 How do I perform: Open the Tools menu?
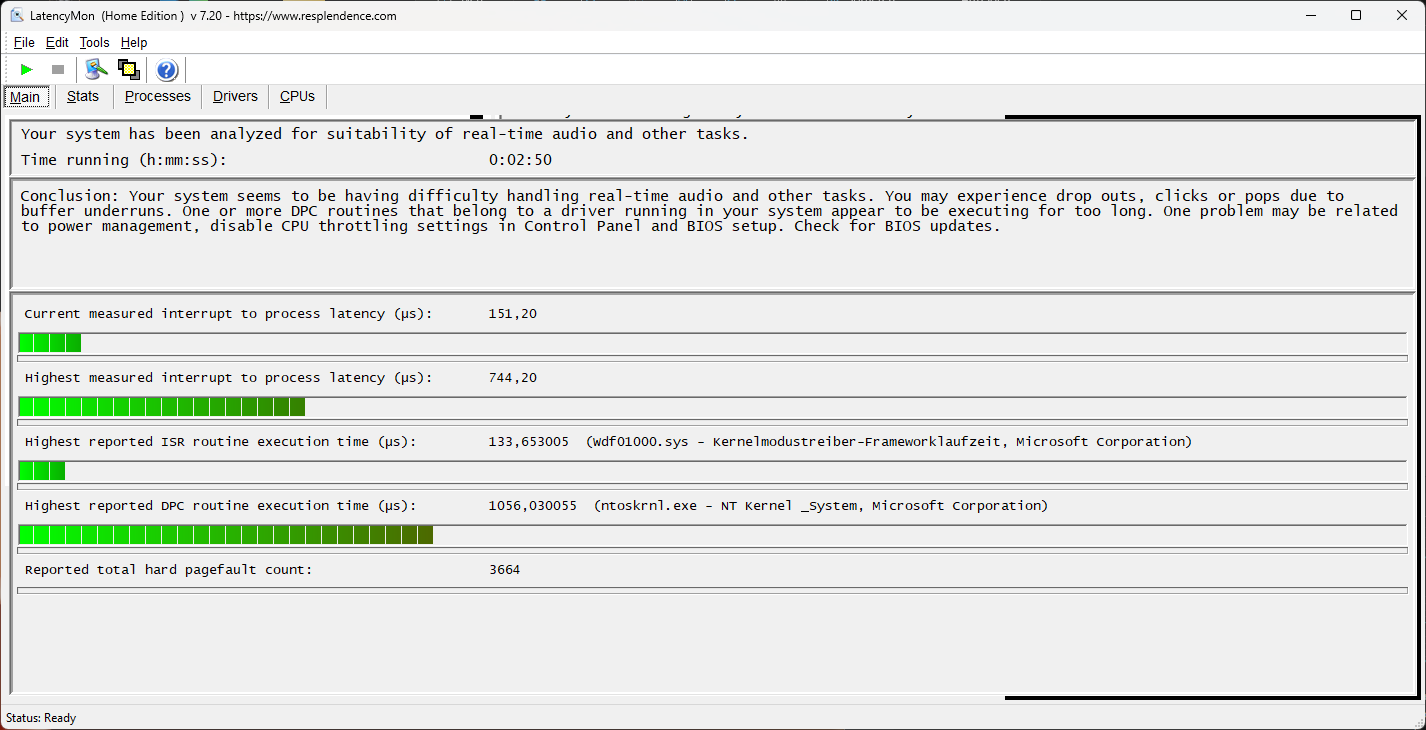[x=94, y=42]
